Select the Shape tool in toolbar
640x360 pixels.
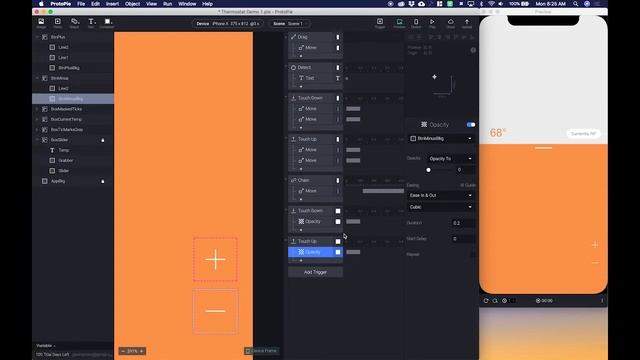pyautogui.click(x=74, y=23)
